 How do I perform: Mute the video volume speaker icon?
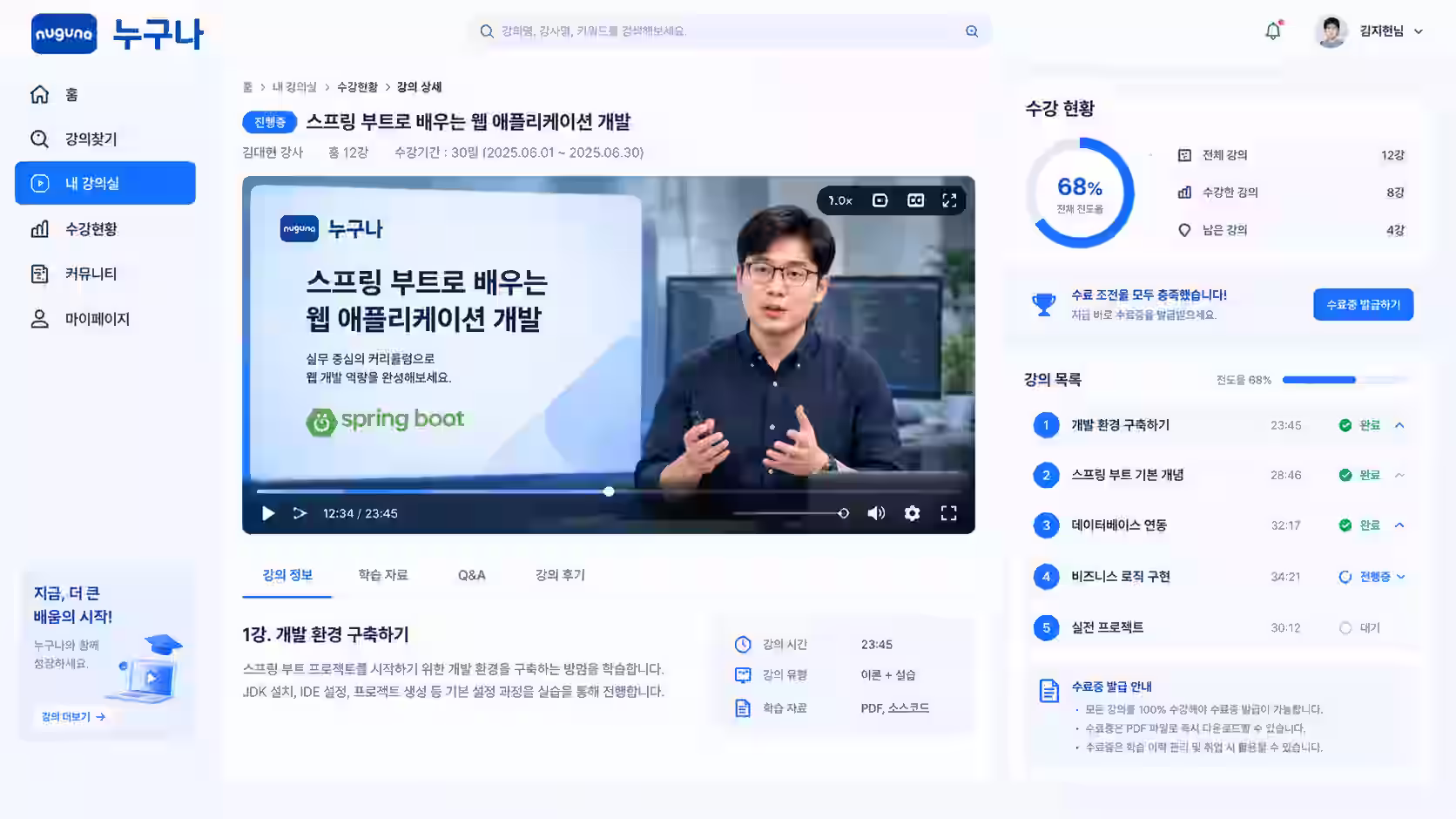click(876, 513)
